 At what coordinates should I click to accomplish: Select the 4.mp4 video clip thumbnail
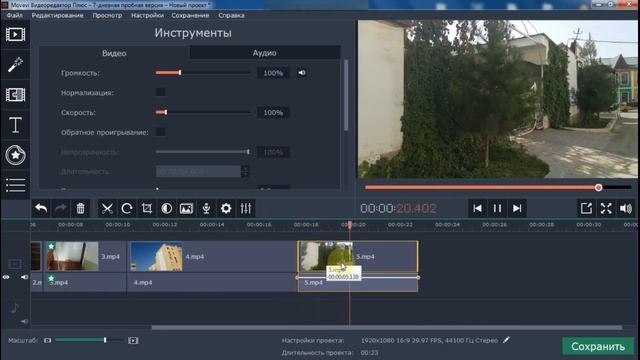[x=156, y=256]
